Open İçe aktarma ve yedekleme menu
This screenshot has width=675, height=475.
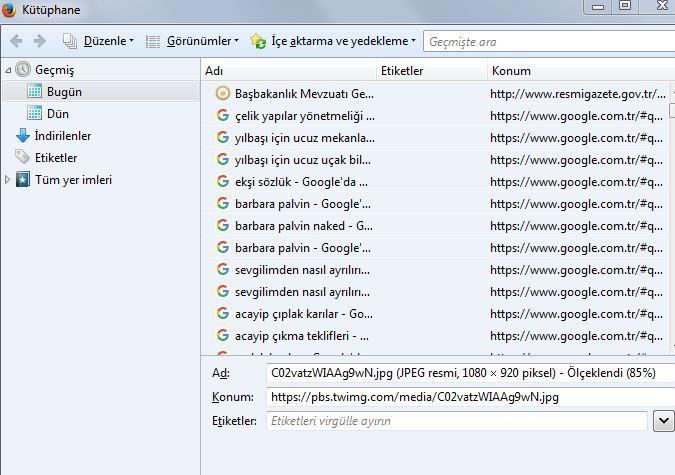tap(343, 41)
